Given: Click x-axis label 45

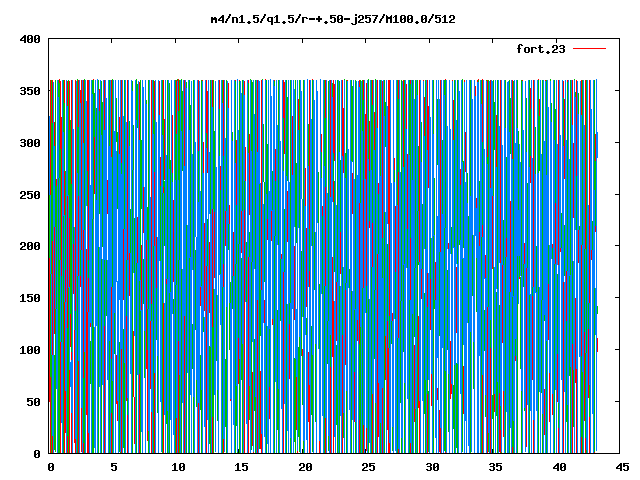Looking at the screenshot, I should (622, 467).
